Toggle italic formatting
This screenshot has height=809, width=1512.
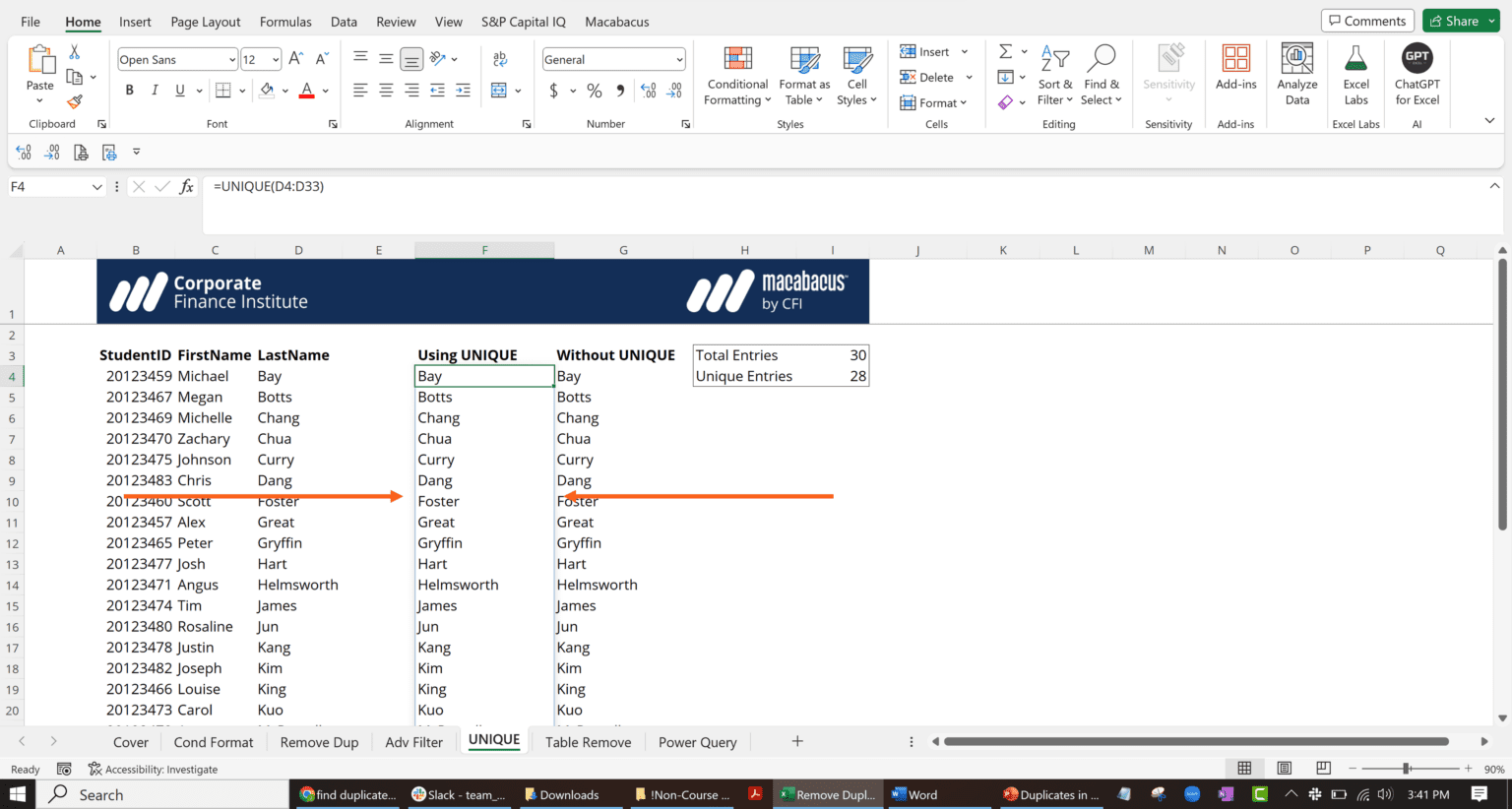[x=156, y=90]
